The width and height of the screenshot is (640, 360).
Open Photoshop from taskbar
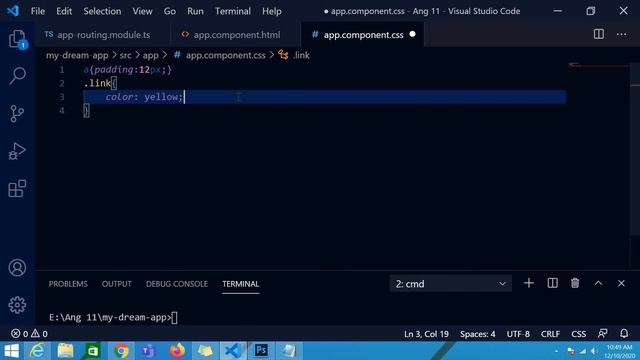pos(261,351)
